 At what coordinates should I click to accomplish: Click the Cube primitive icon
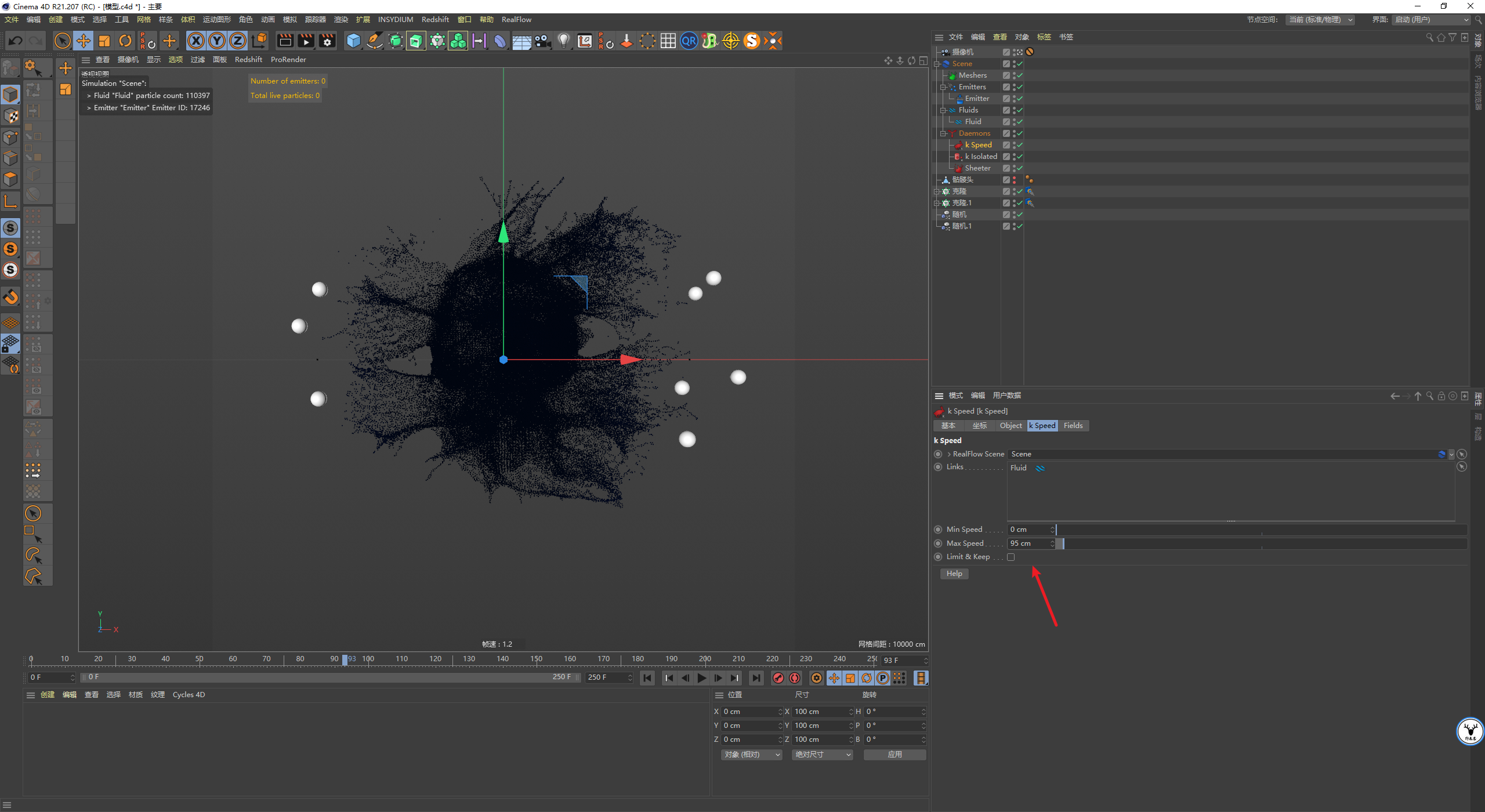[x=353, y=41]
